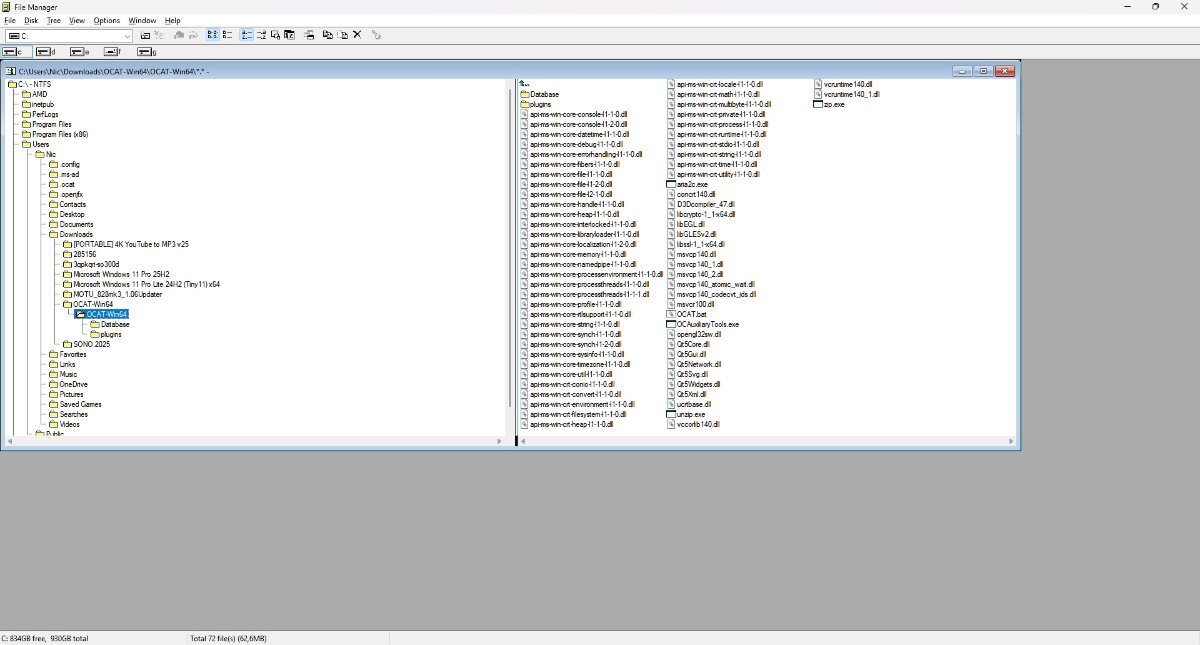Open the Tree menu
This screenshot has width=1200, height=645.
tap(53, 20)
